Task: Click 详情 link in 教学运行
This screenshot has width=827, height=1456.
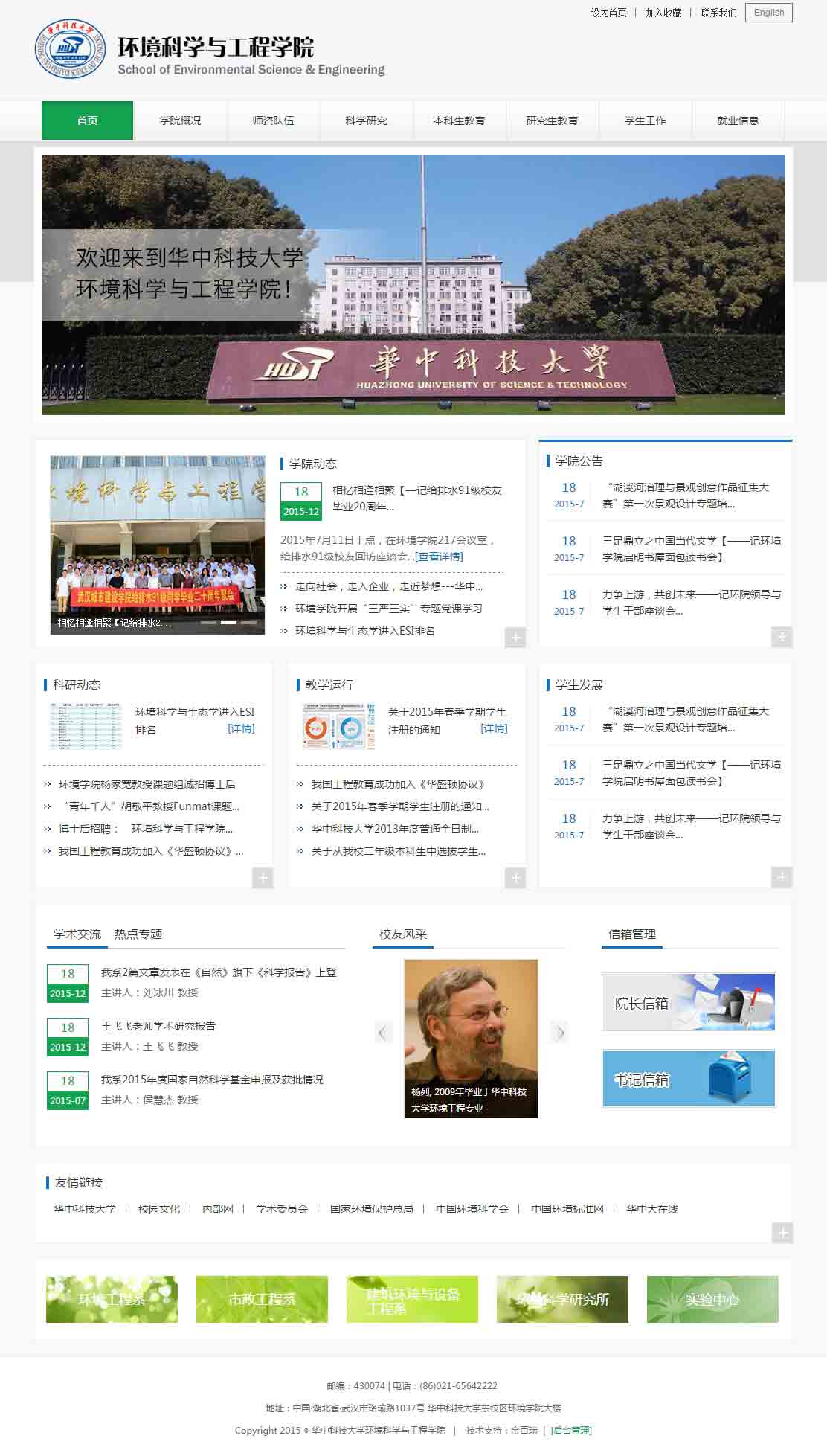Action: coord(494,728)
